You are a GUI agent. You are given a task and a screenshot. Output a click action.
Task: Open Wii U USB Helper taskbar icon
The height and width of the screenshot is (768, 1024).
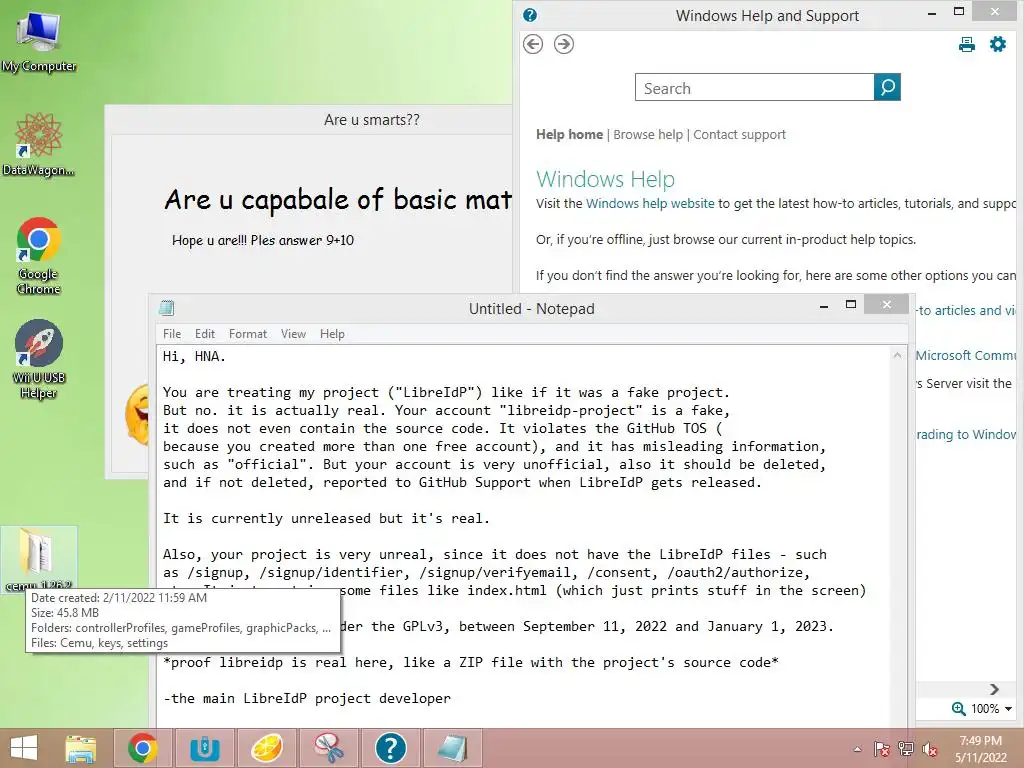[x=204, y=748]
